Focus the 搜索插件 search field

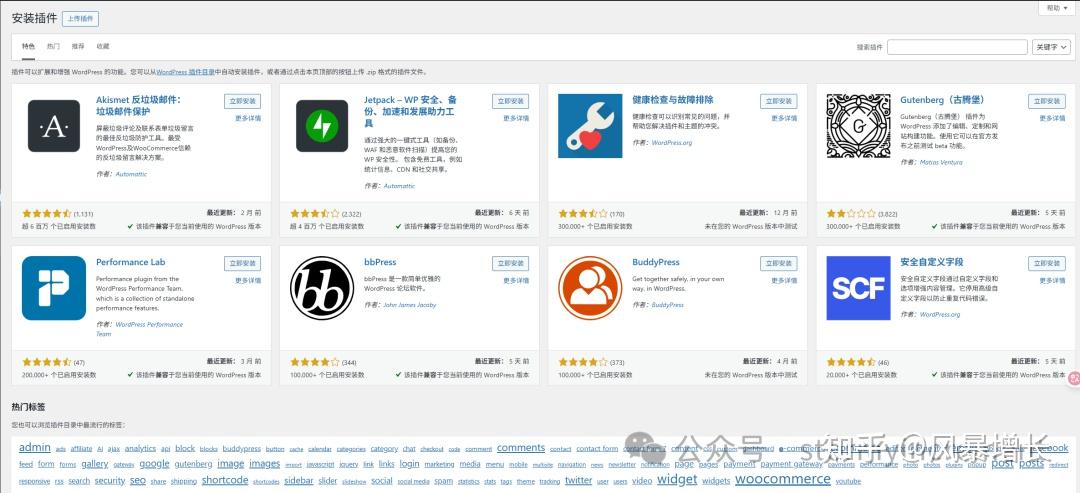coord(957,47)
